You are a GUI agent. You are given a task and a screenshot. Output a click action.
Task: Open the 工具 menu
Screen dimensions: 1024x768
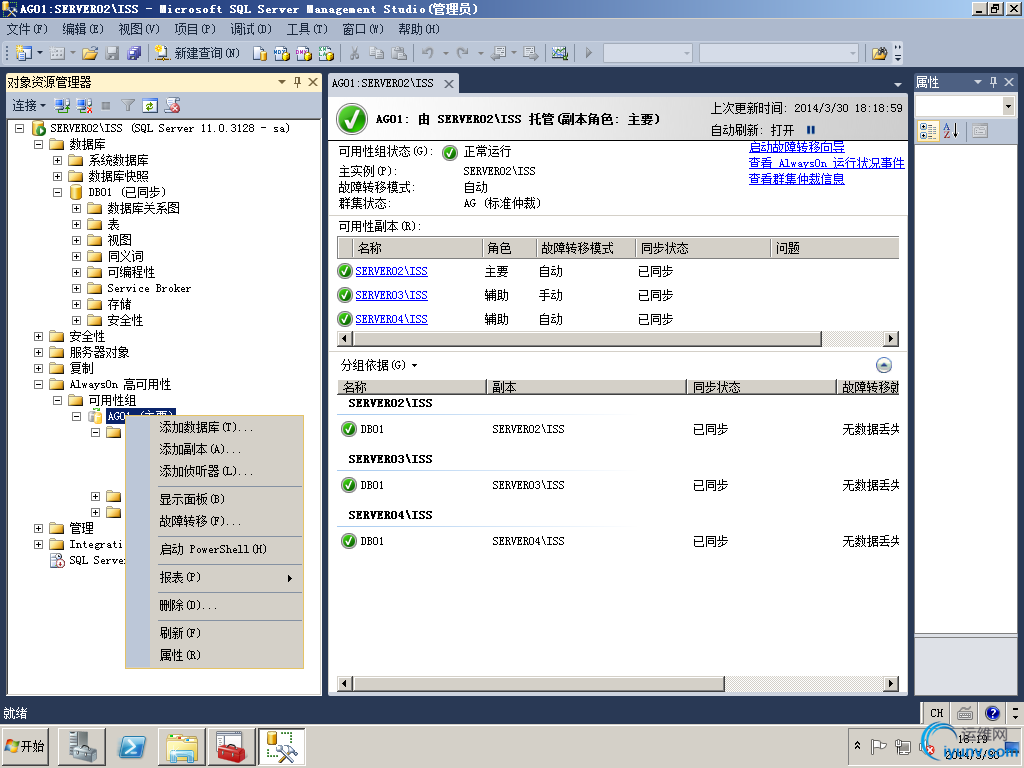tap(307, 29)
